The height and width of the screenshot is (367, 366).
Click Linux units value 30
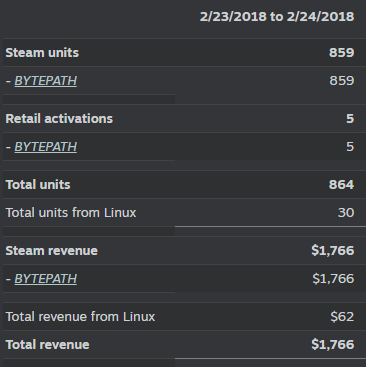point(346,213)
